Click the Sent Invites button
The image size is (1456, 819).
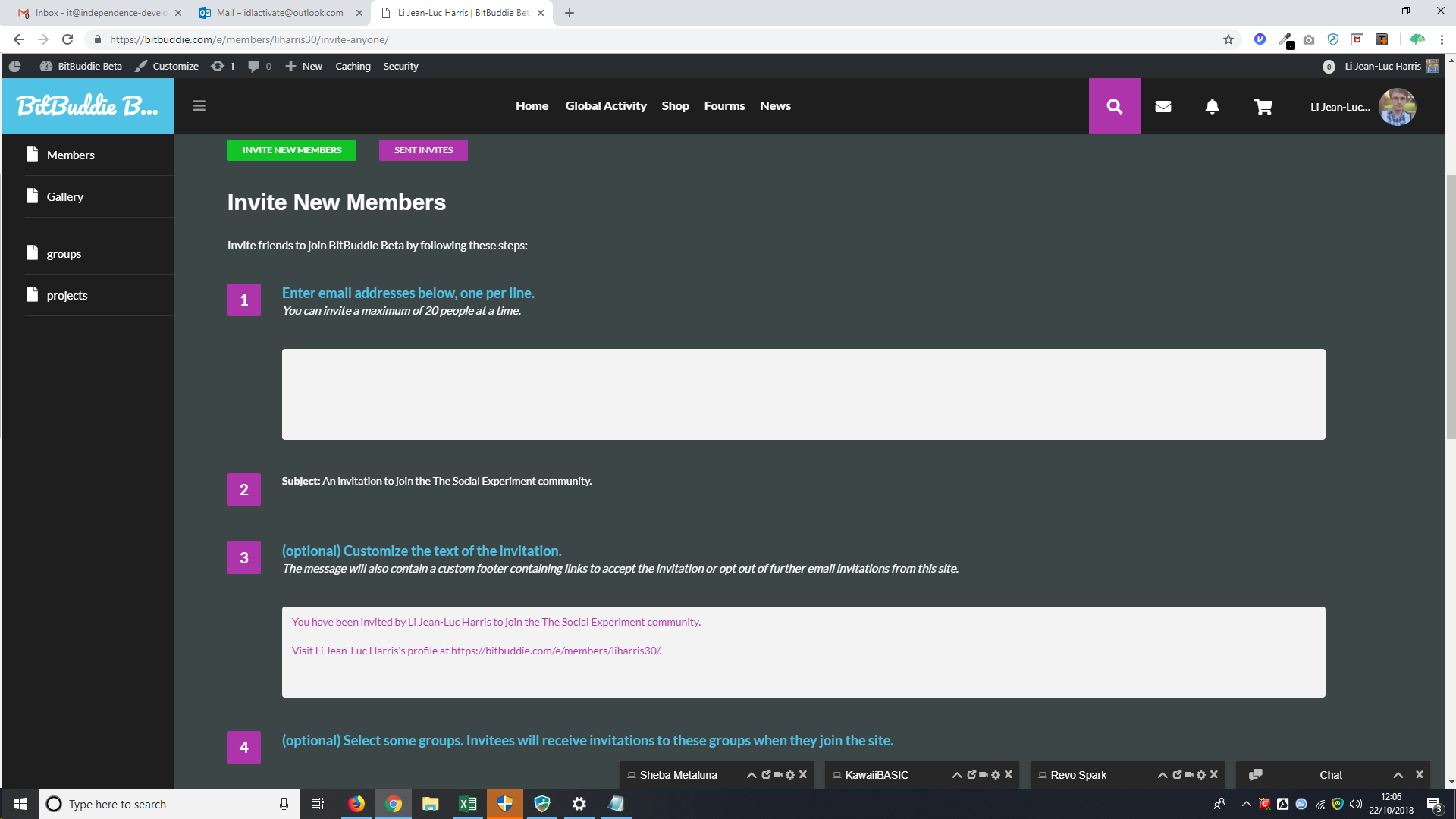tap(423, 150)
